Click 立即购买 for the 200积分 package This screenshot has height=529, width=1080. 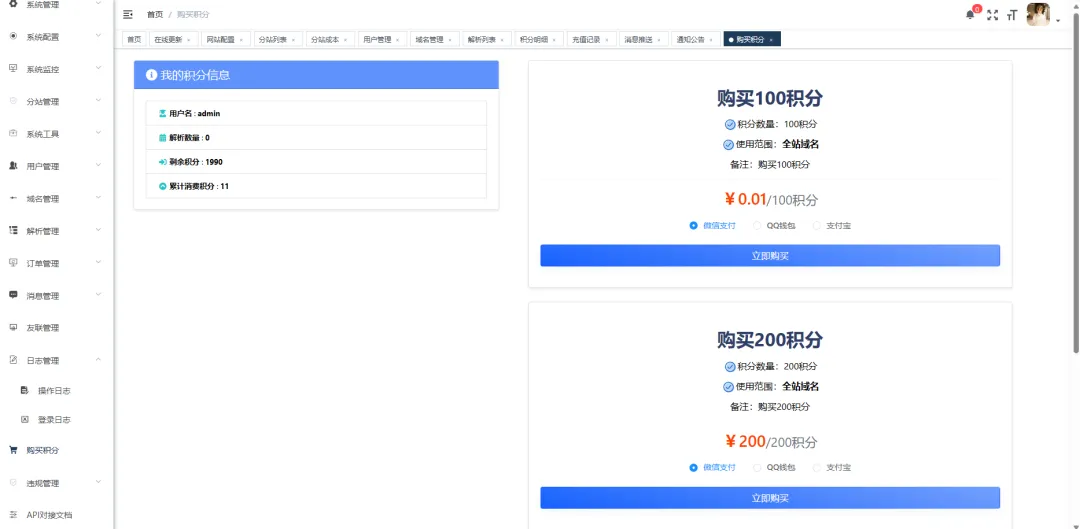(770, 498)
